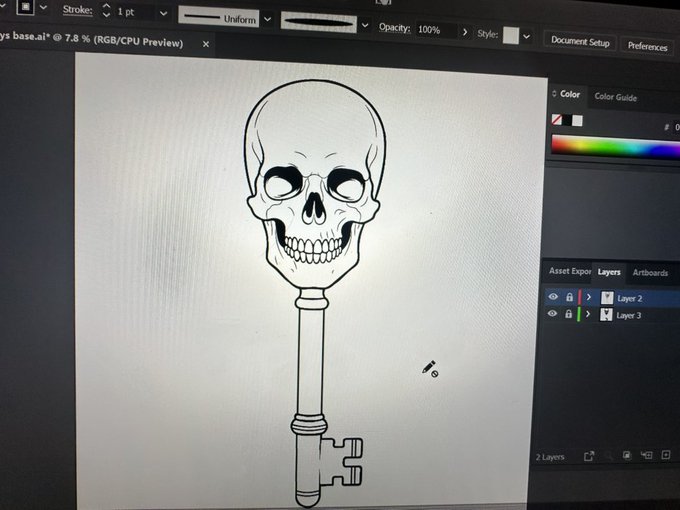The height and width of the screenshot is (510, 680).
Task: Click the Make/Release Clipping Mask icon
Action: [627, 455]
